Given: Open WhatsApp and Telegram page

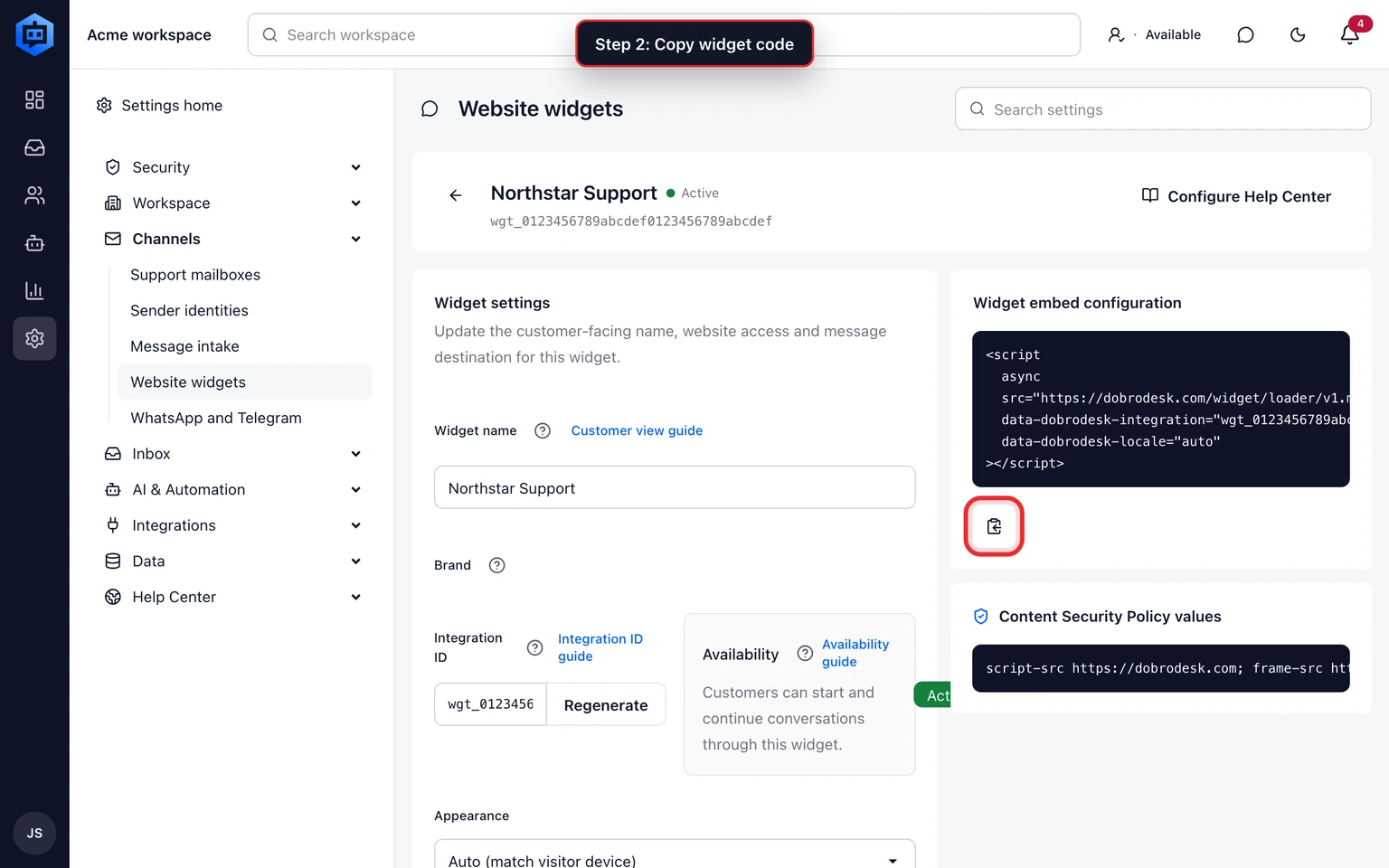Looking at the screenshot, I should click(x=216, y=418).
